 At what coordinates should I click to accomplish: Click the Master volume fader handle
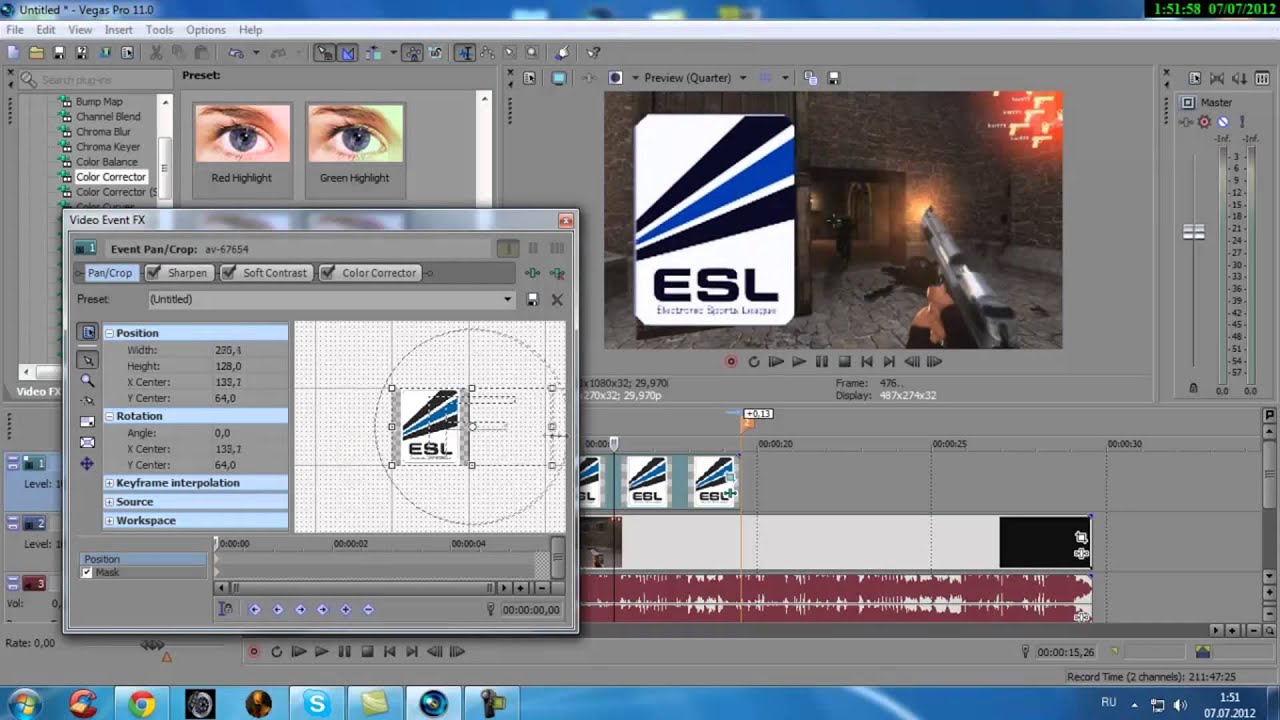[1194, 232]
